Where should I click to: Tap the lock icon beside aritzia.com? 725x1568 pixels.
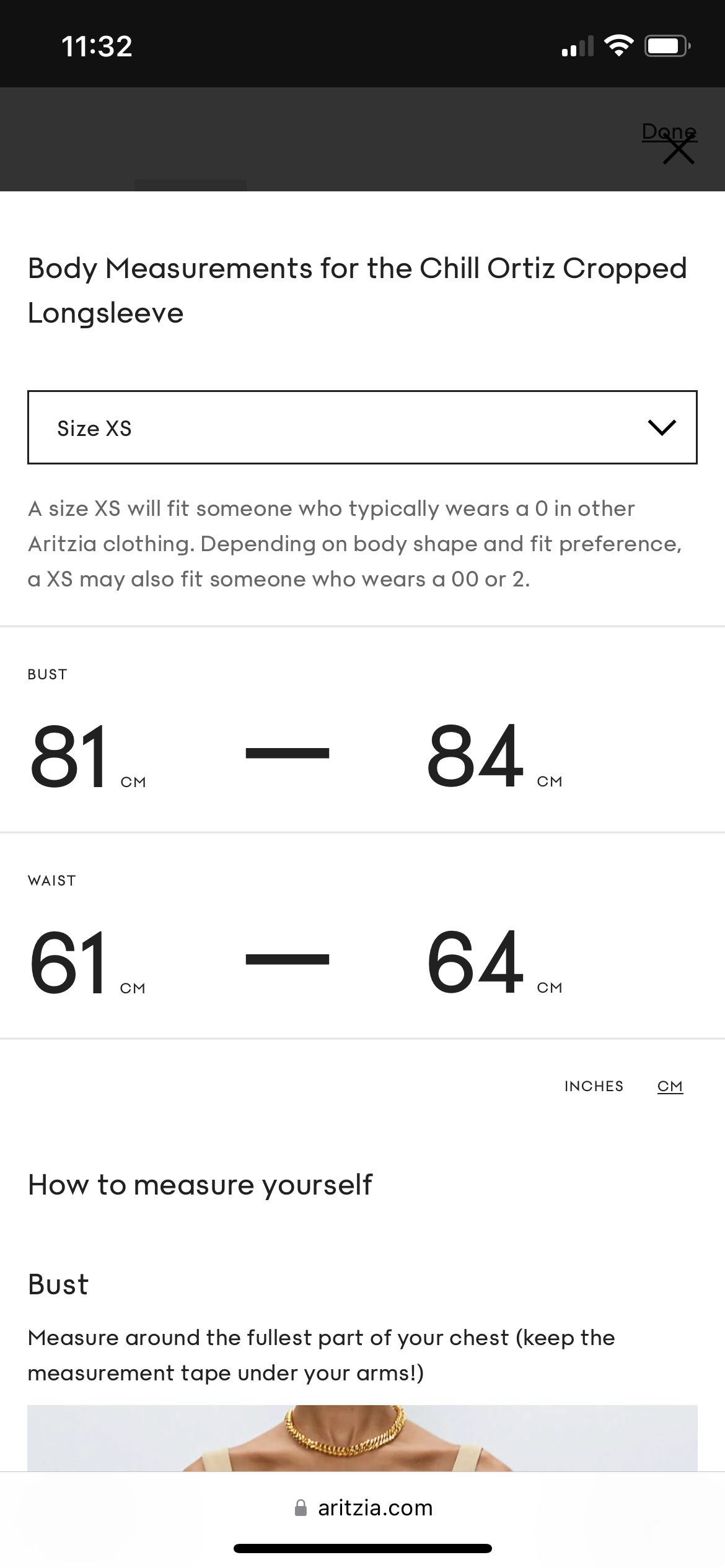tap(301, 1508)
